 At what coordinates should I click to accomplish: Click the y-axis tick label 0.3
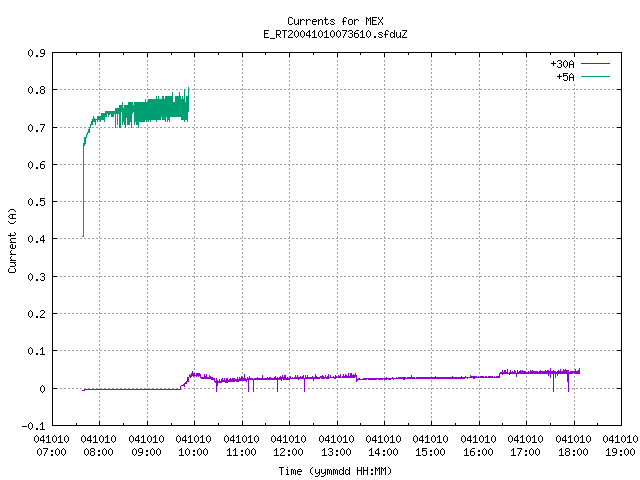(x=36, y=277)
